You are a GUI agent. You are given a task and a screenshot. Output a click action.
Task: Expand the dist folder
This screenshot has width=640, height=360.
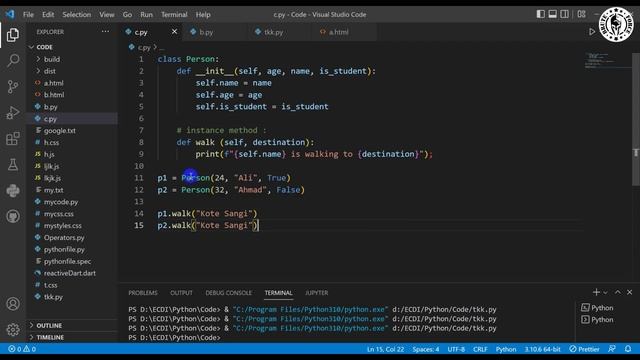tap(73, 71)
